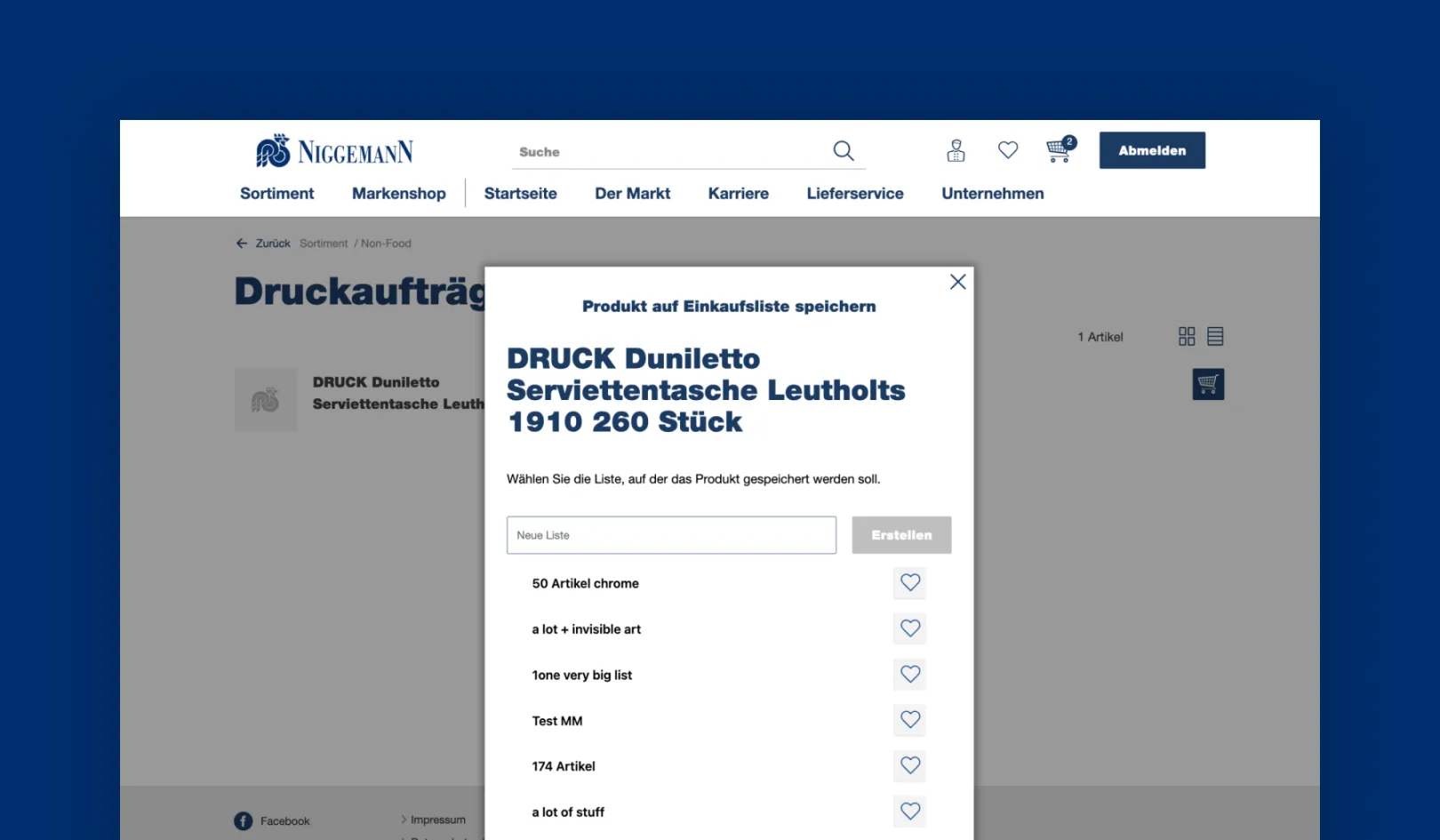Open the shopping cart showing 2 items
Viewport: 1440px width, 840px height.
(x=1058, y=150)
